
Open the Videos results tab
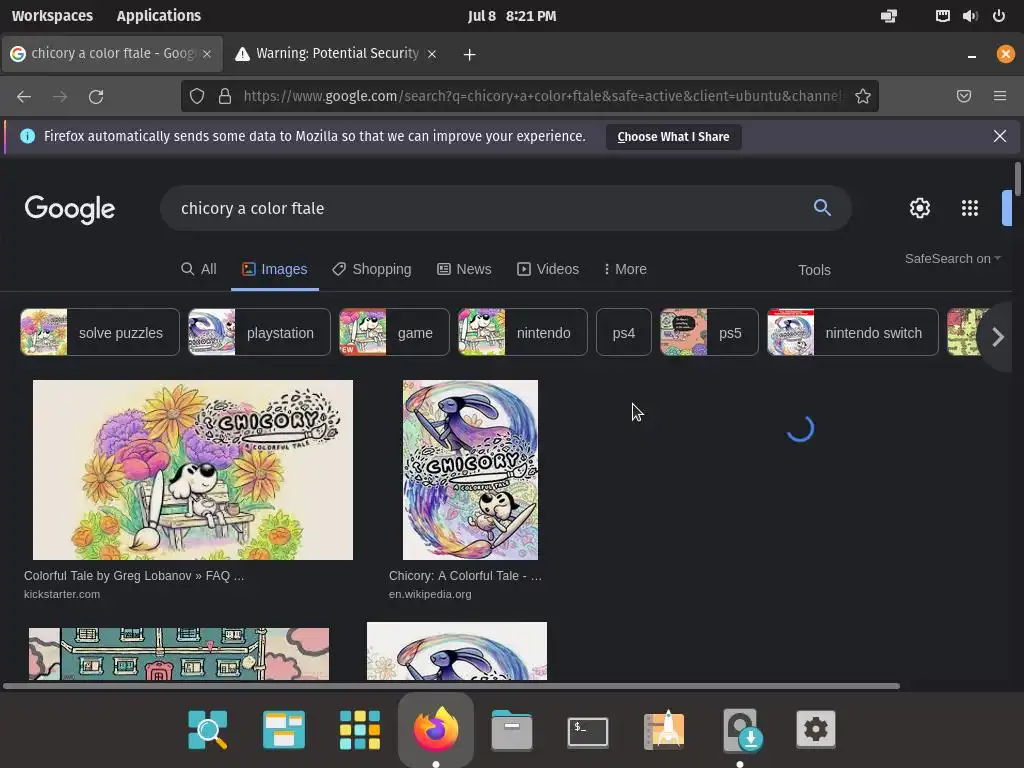click(x=548, y=269)
